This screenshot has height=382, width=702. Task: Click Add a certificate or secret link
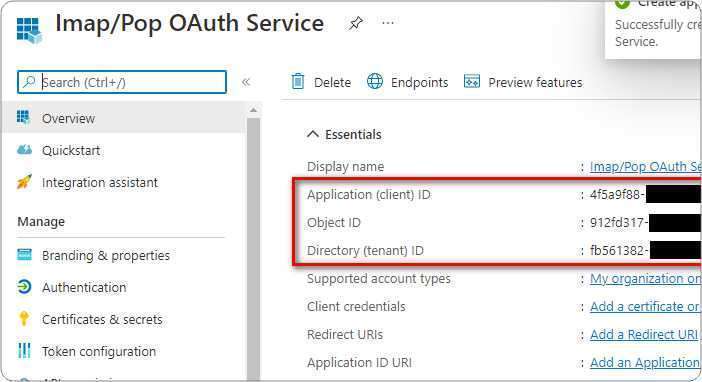tap(645, 307)
